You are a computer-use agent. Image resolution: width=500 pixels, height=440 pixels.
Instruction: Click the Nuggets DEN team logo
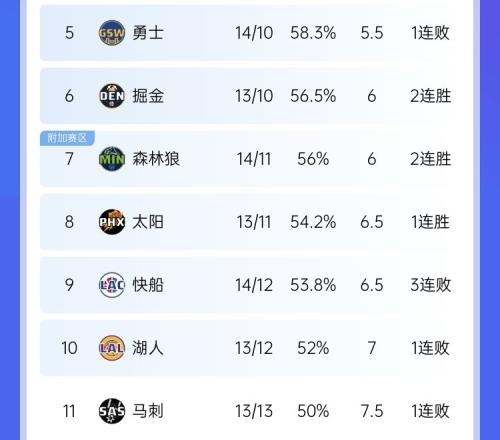pos(112,96)
